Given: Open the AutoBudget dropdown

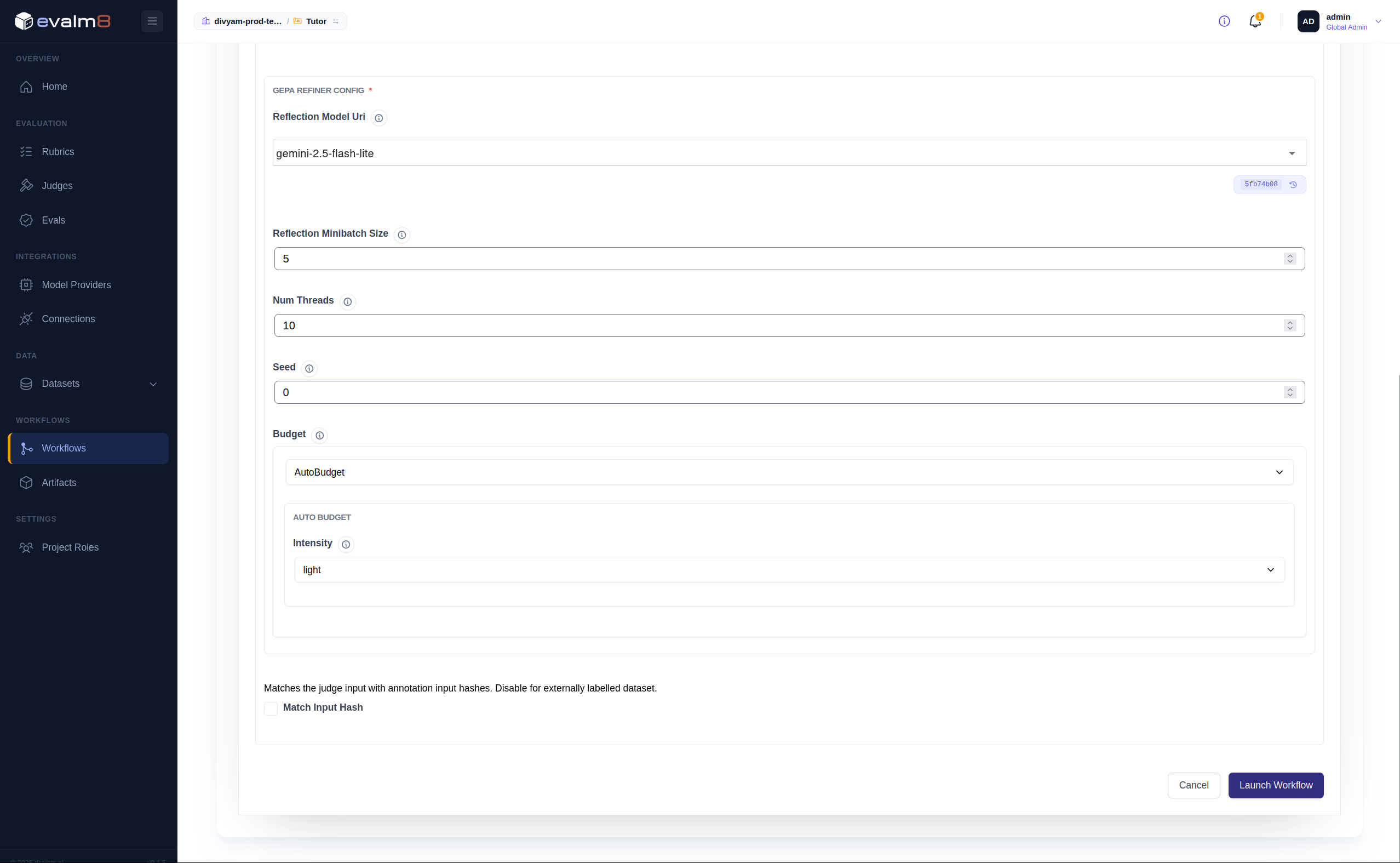Looking at the screenshot, I should (789, 472).
